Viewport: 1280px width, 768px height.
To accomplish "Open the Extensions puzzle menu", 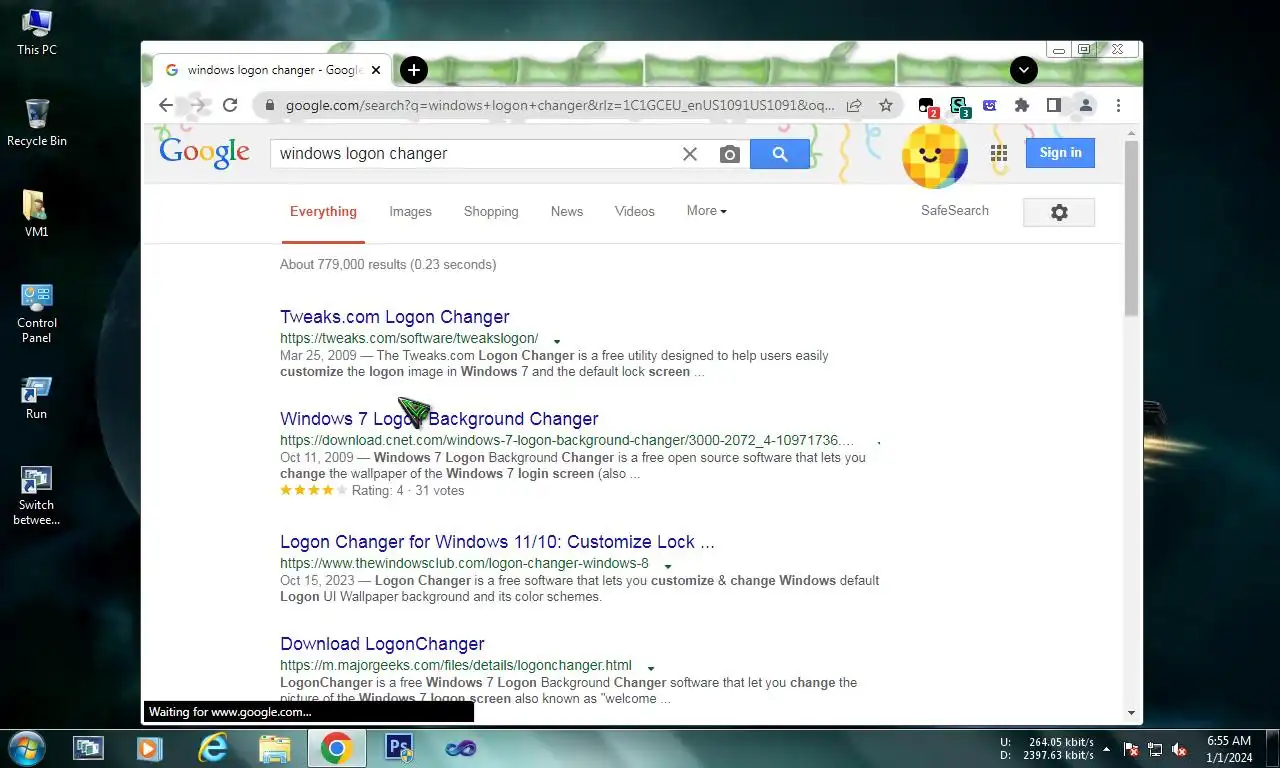I will tap(1021, 105).
